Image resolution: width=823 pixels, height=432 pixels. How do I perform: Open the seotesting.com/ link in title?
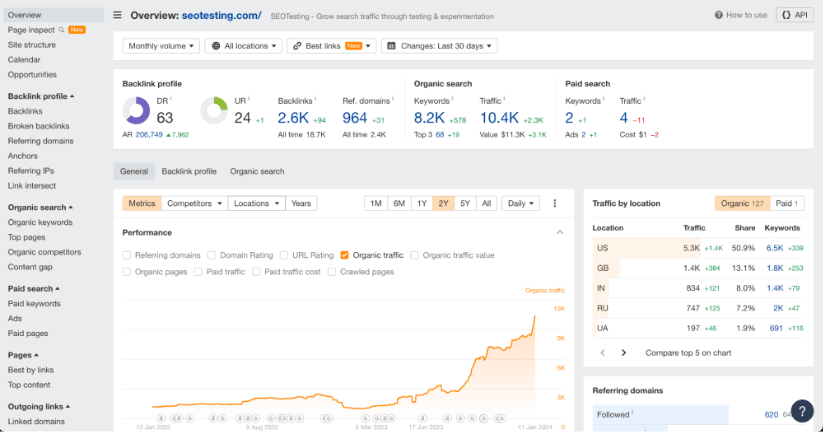coord(223,15)
